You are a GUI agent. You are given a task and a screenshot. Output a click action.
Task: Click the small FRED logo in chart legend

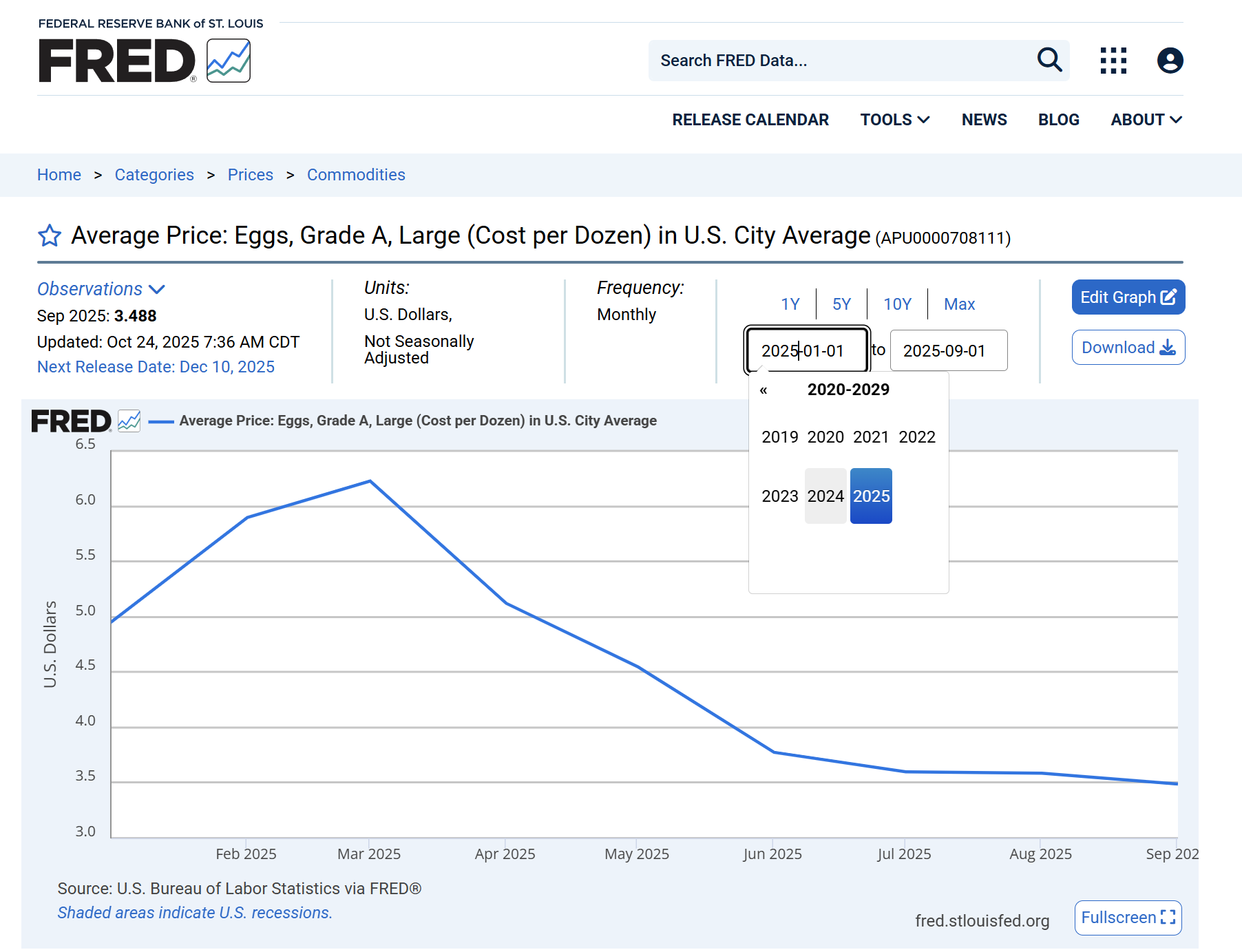[x=86, y=421]
